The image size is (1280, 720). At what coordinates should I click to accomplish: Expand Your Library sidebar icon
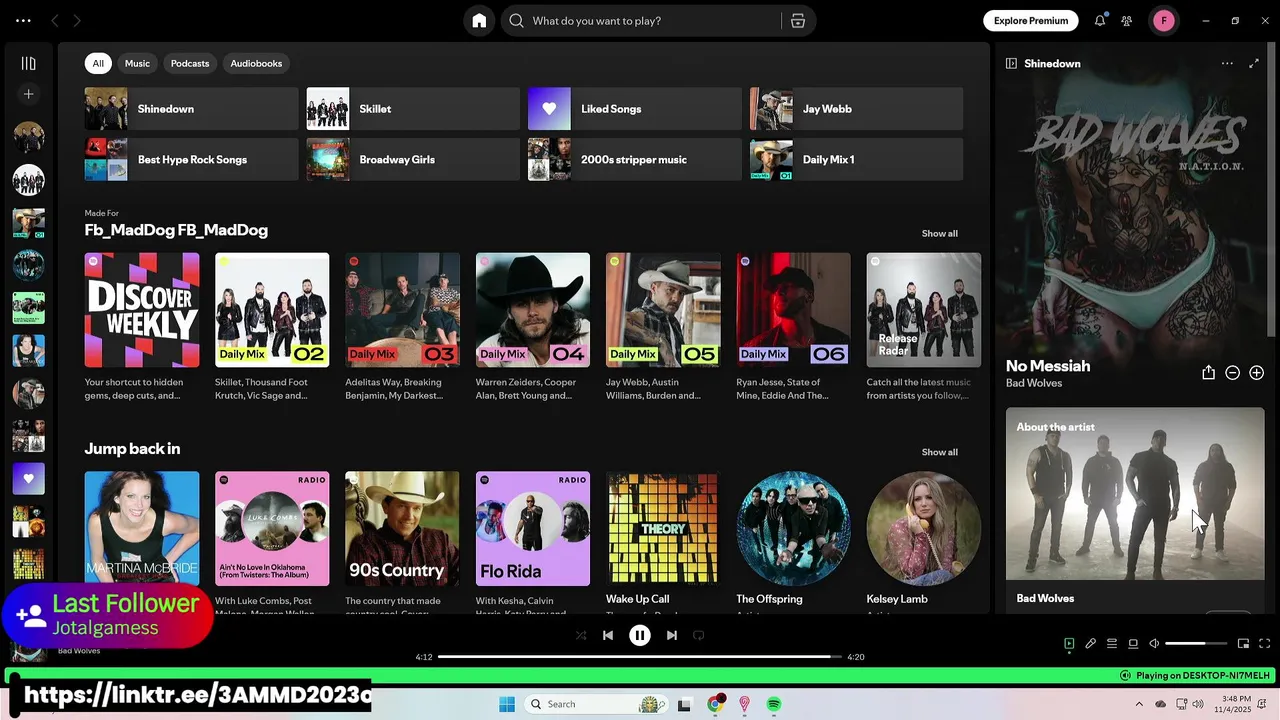point(28,63)
